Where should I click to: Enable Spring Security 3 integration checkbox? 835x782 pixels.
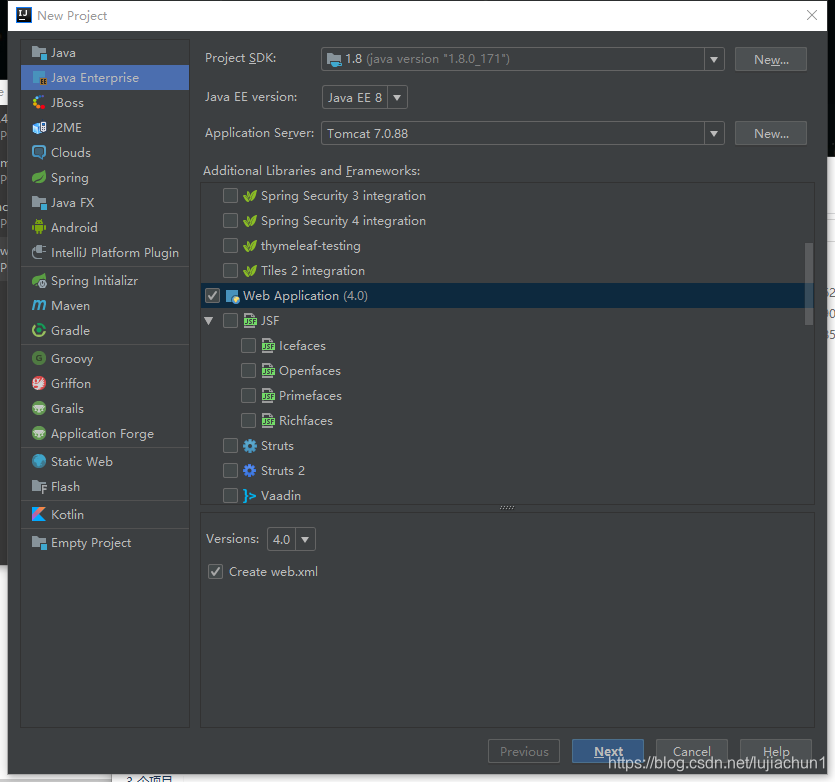click(x=230, y=196)
